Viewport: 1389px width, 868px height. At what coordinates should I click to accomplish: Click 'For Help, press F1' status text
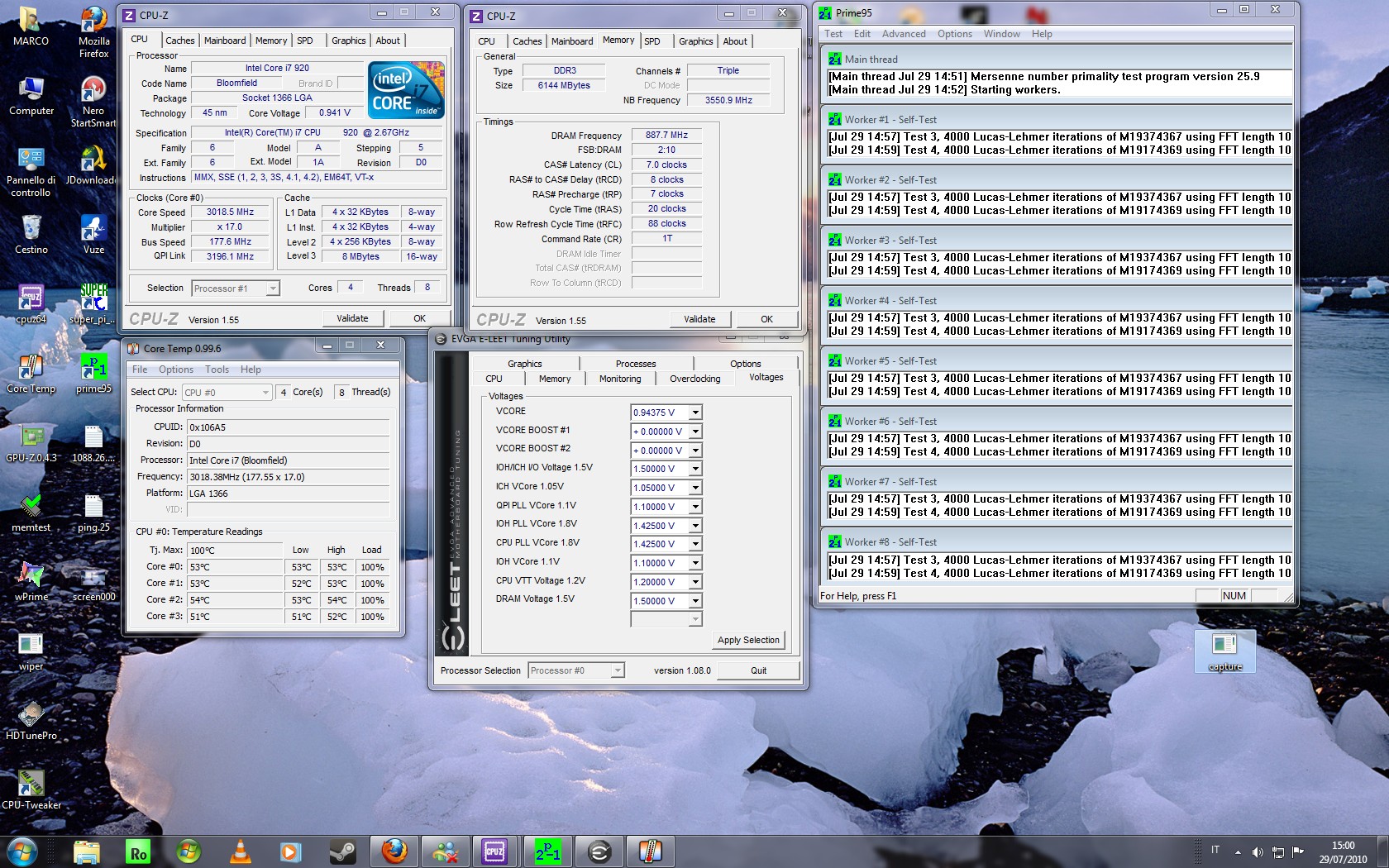[x=858, y=596]
